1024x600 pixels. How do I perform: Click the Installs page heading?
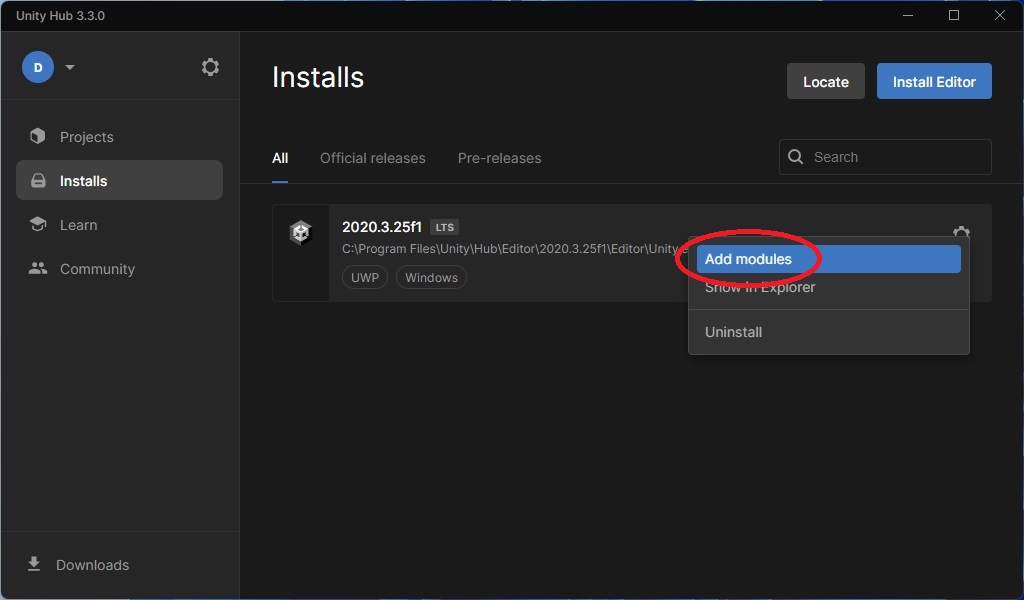click(x=318, y=77)
